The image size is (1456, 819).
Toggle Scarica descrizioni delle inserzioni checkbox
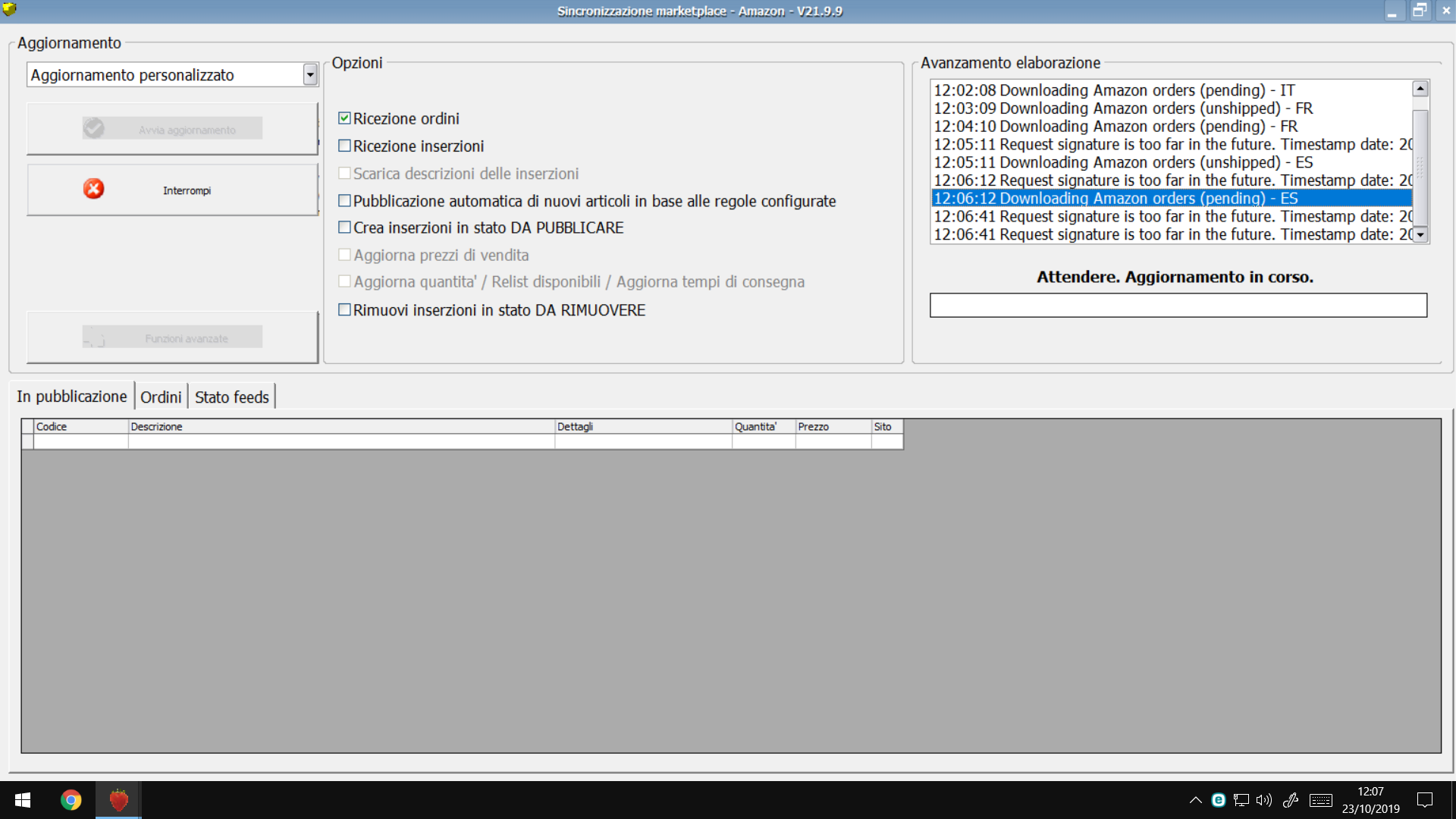[x=344, y=173]
